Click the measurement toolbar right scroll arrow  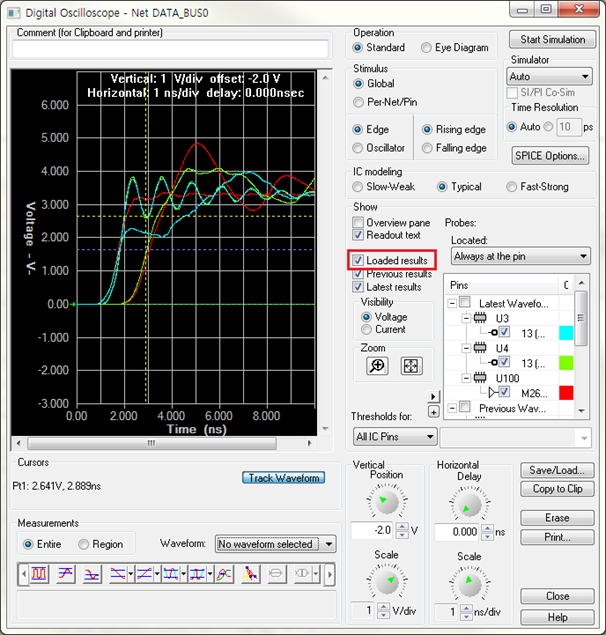coord(330,574)
